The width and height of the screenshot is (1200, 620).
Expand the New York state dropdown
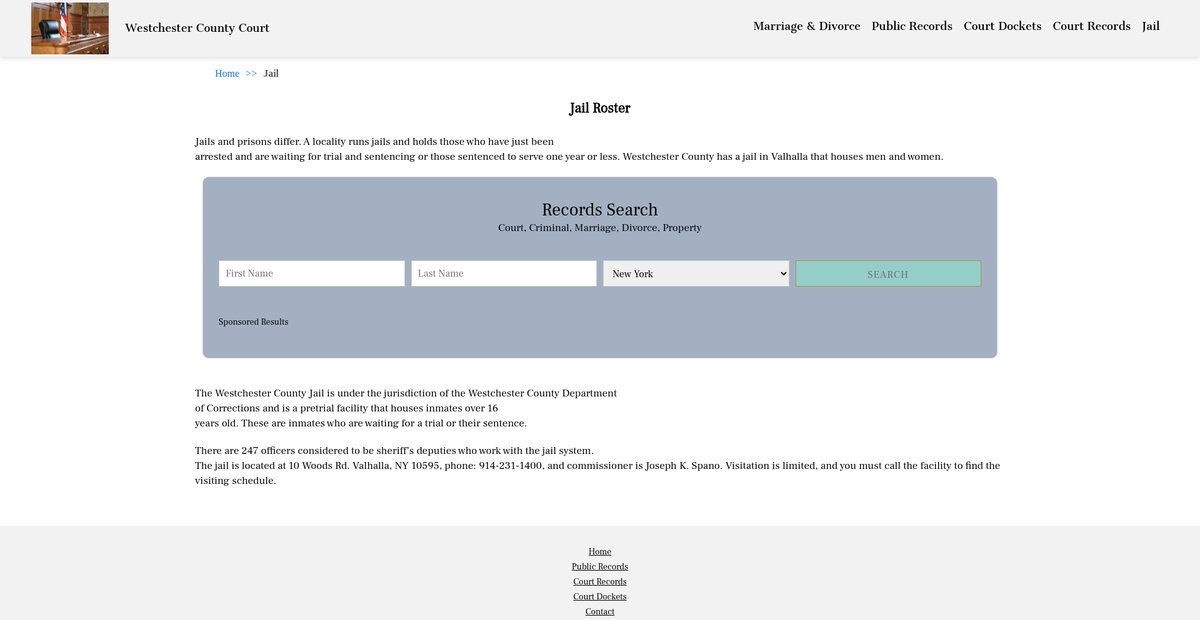pos(696,274)
